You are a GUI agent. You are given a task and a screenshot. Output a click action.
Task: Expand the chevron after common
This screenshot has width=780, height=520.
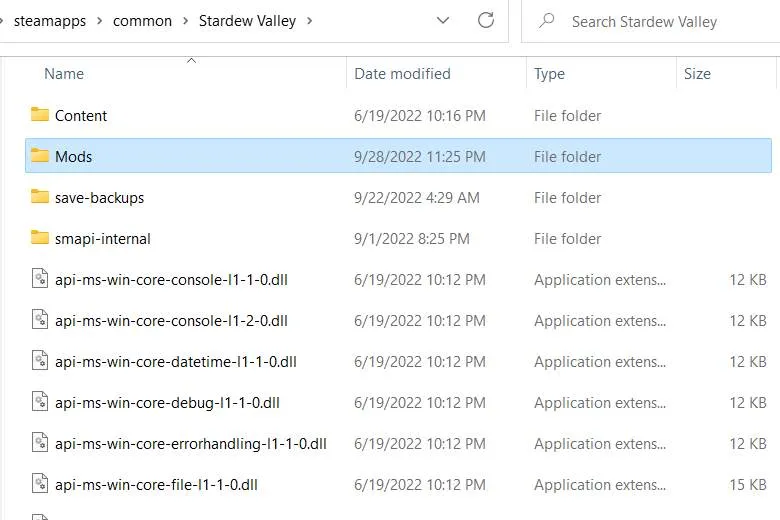[186, 21]
